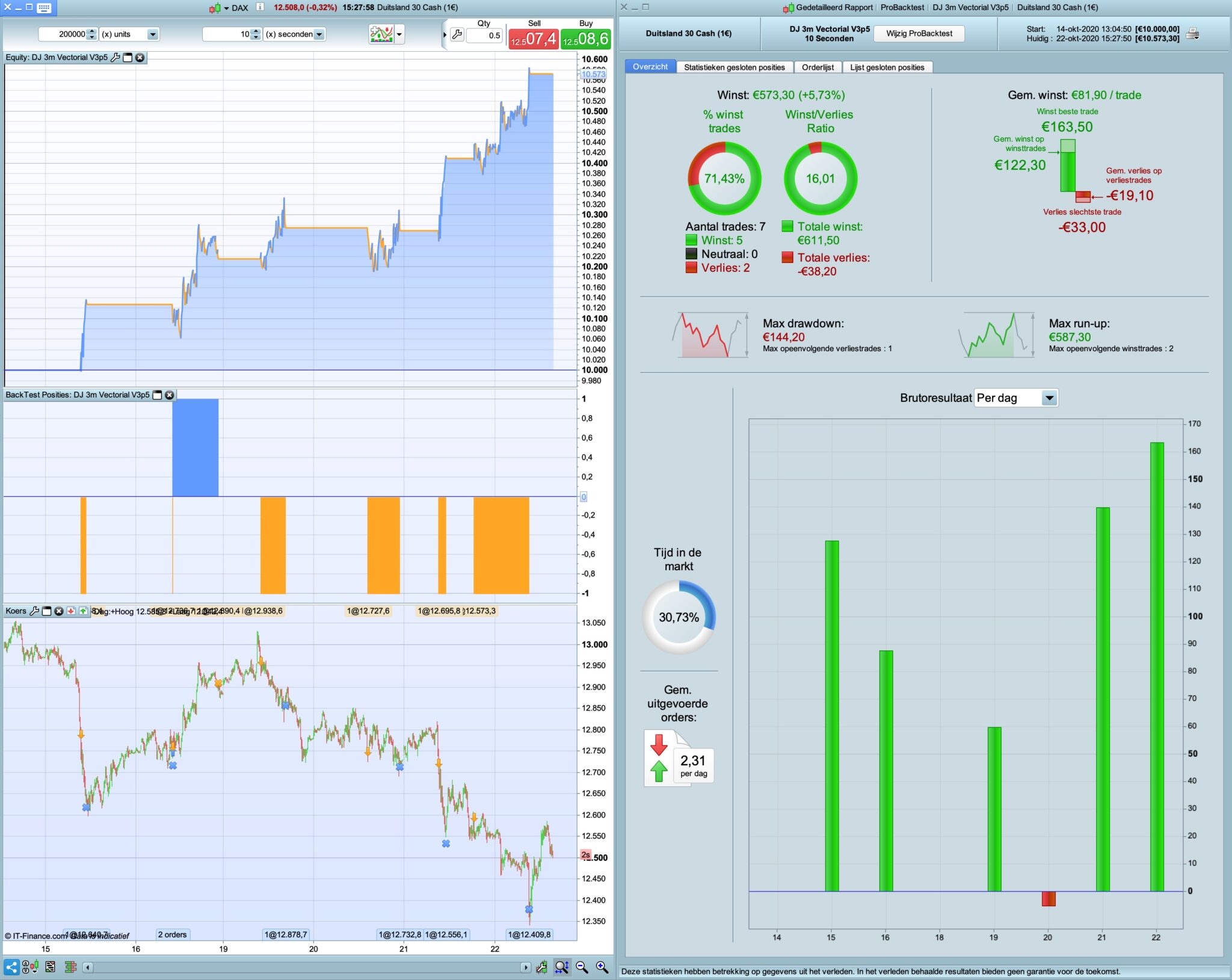The width and height of the screenshot is (1232, 980).
Task: Toggle the auto zoom fit button
Action: coord(561,967)
